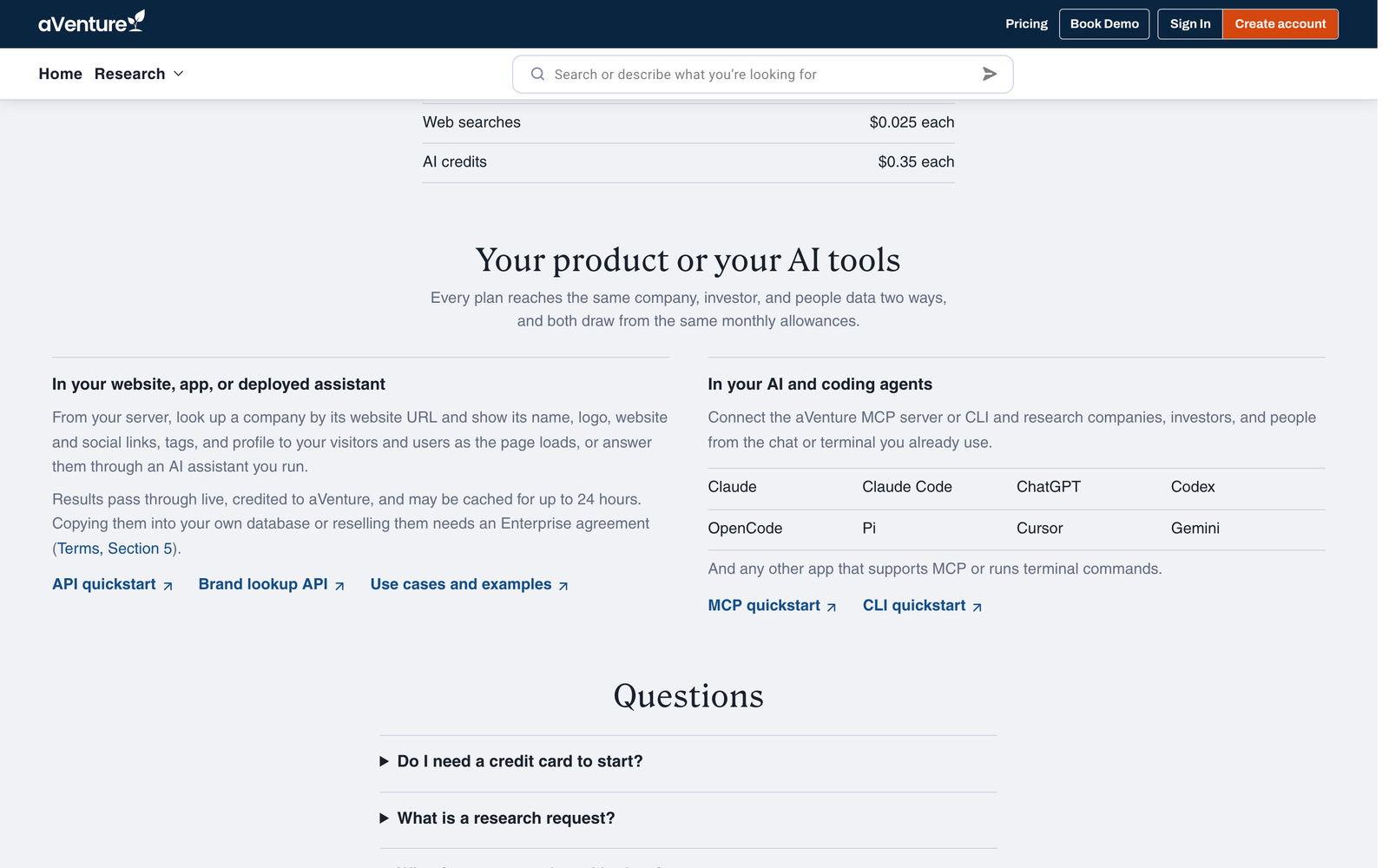
Task: Expand the Research menu chevron
Action: click(x=179, y=74)
